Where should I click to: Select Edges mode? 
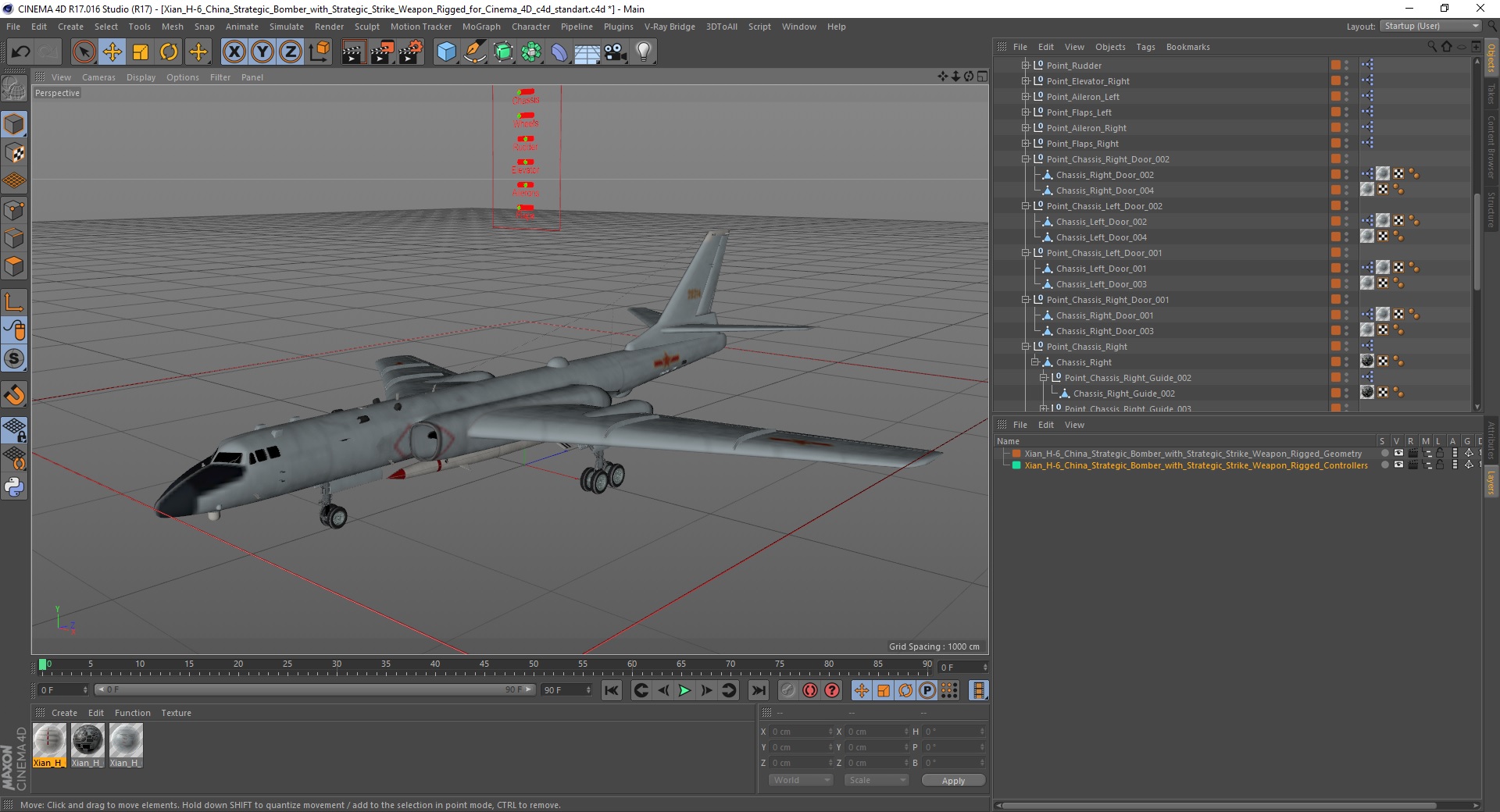[x=14, y=238]
